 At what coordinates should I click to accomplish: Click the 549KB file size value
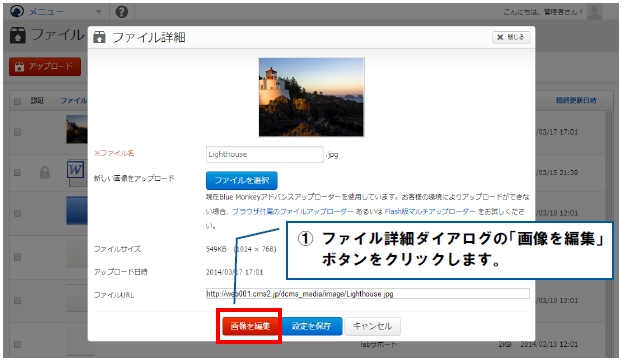[216, 249]
